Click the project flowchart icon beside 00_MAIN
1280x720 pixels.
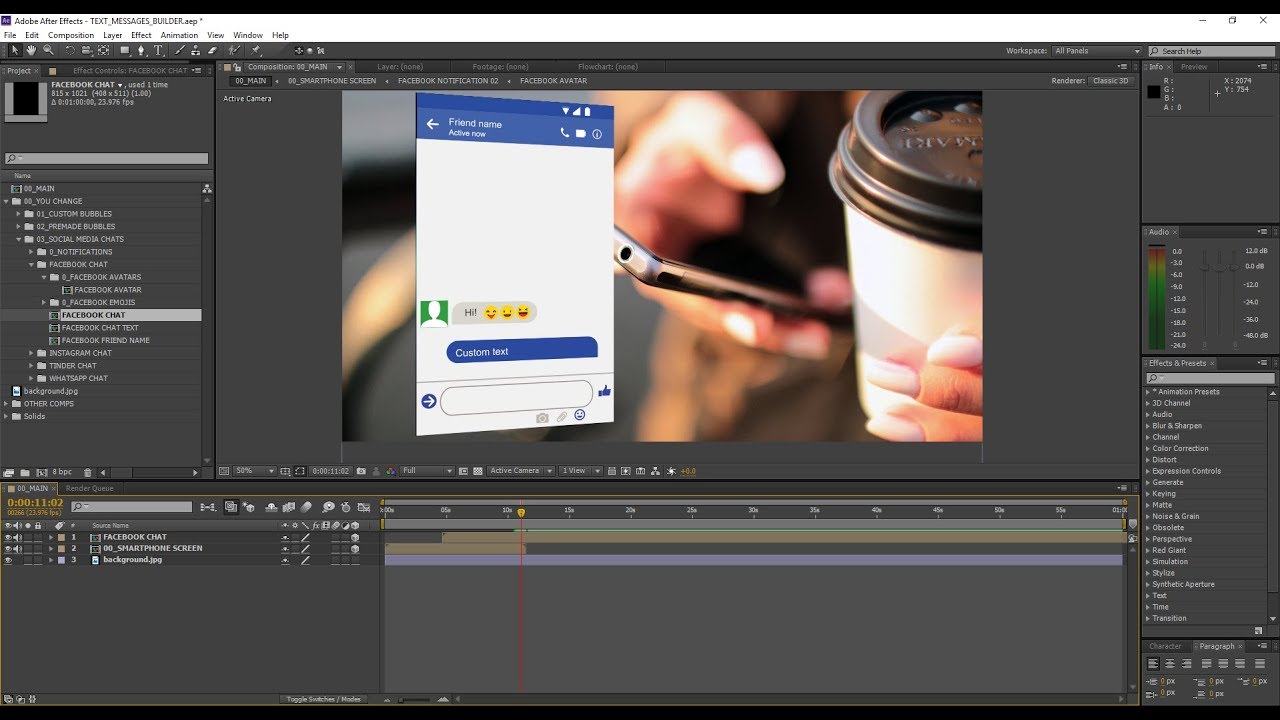click(x=207, y=188)
